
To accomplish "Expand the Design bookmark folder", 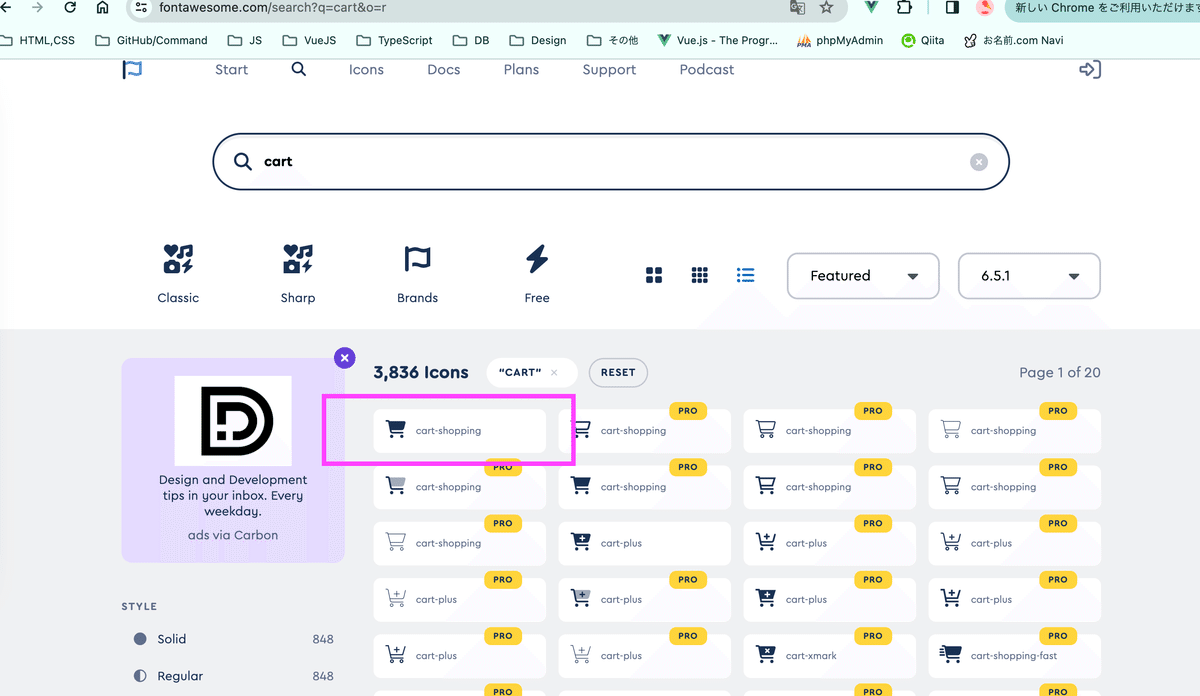I will [538, 41].
